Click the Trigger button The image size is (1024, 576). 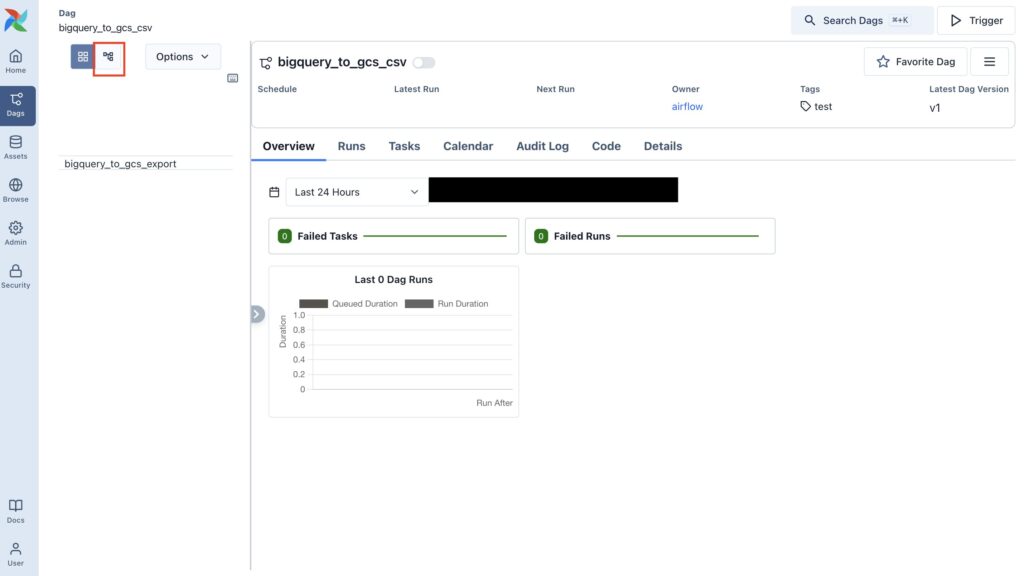[975, 20]
